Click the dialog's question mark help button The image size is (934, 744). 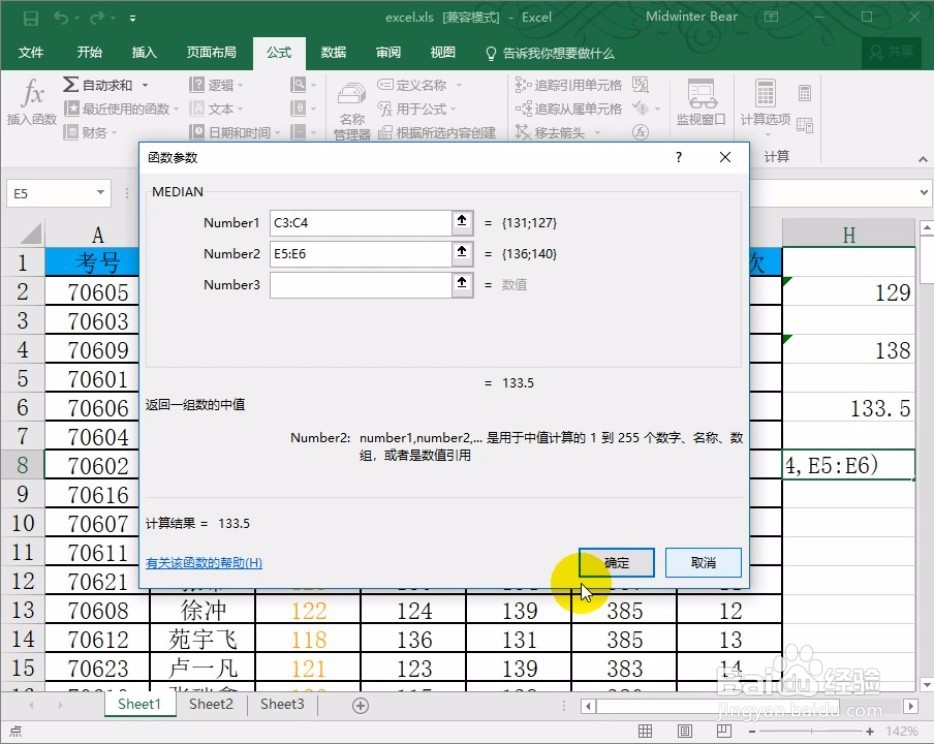(x=678, y=157)
